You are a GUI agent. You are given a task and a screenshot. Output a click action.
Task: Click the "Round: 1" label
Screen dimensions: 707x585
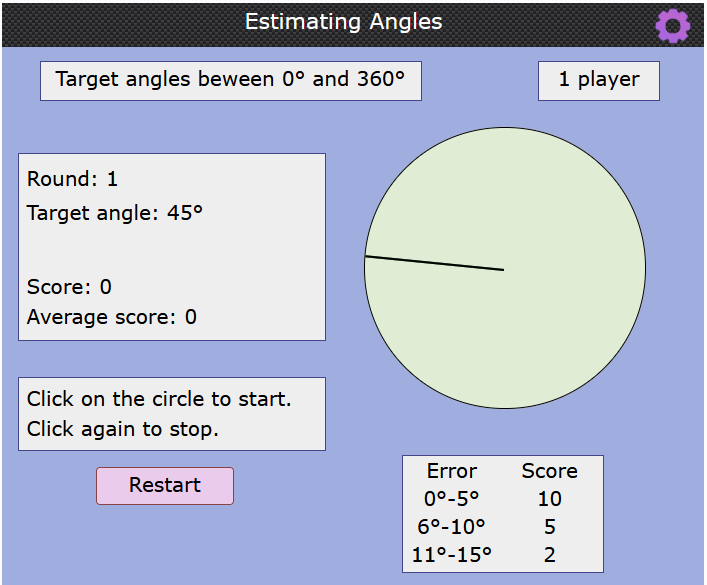pos(72,179)
